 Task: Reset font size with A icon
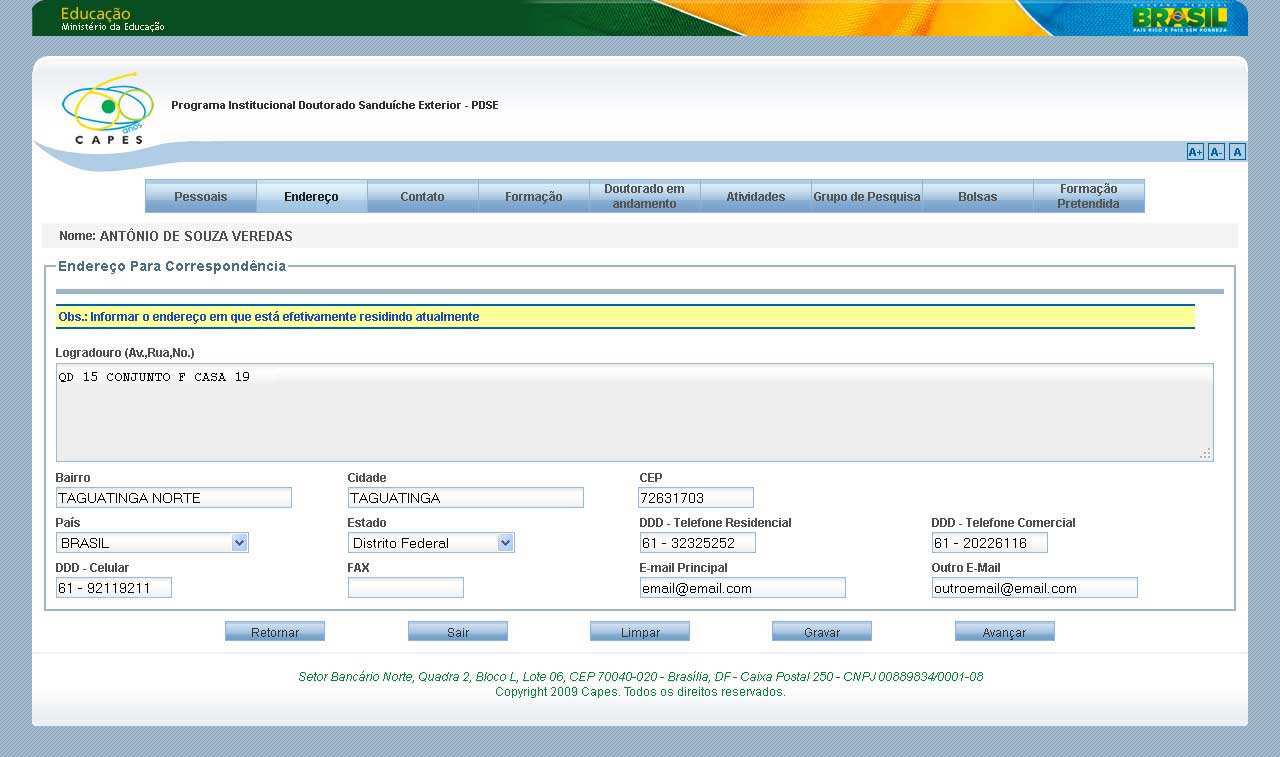(1237, 152)
